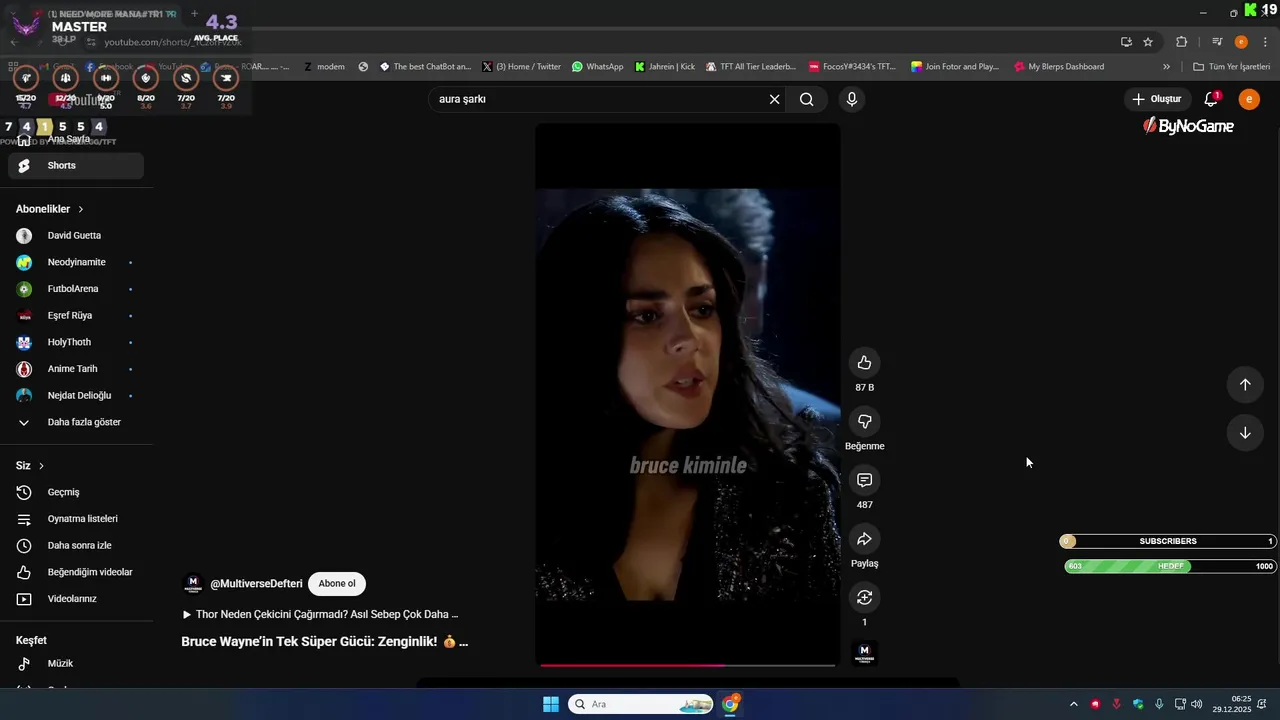
Task: Pause the playing short video
Action: [688, 395]
